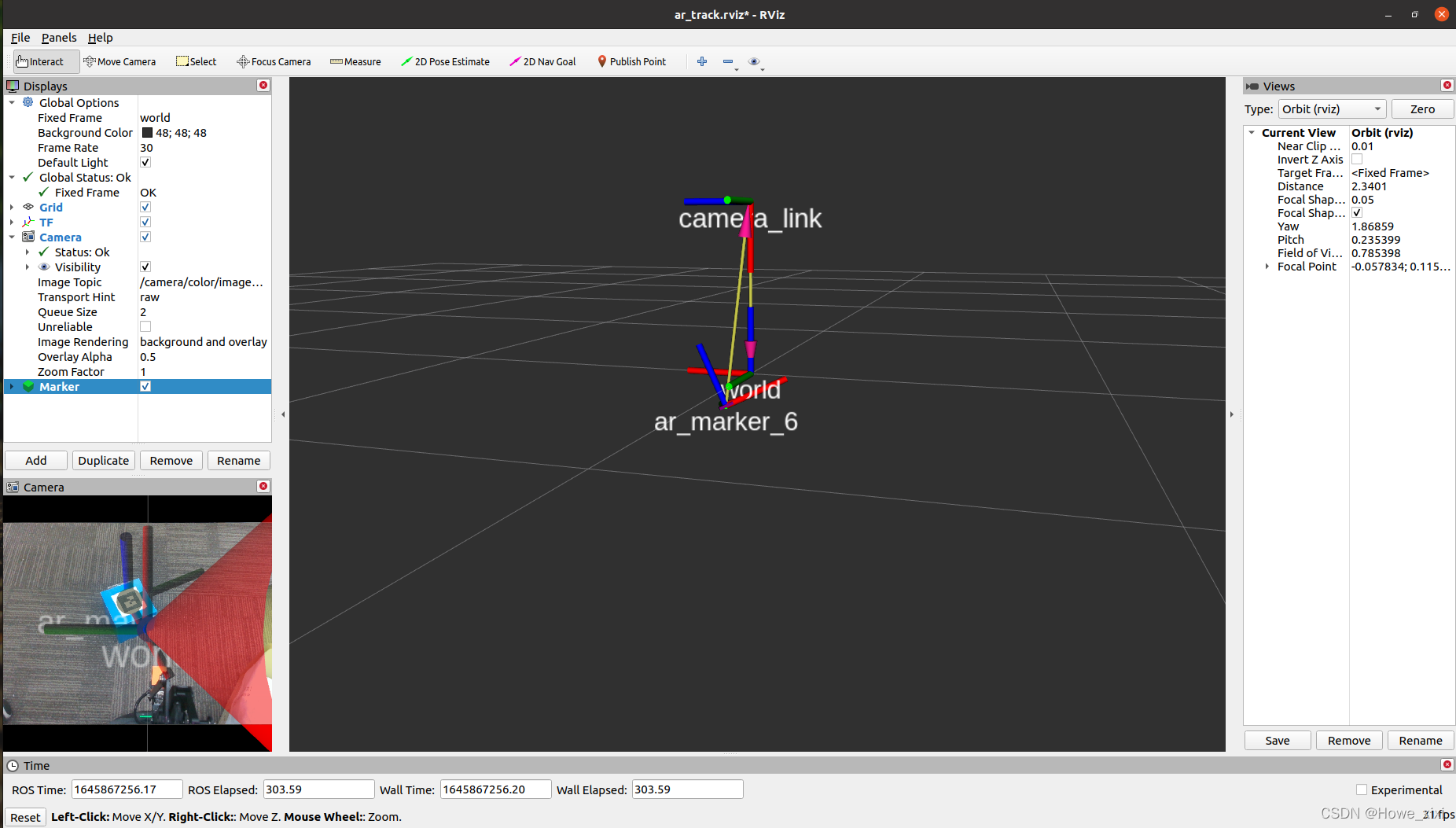Click the blue plus add-tool icon

pyautogui.click(x=702, y=61)
